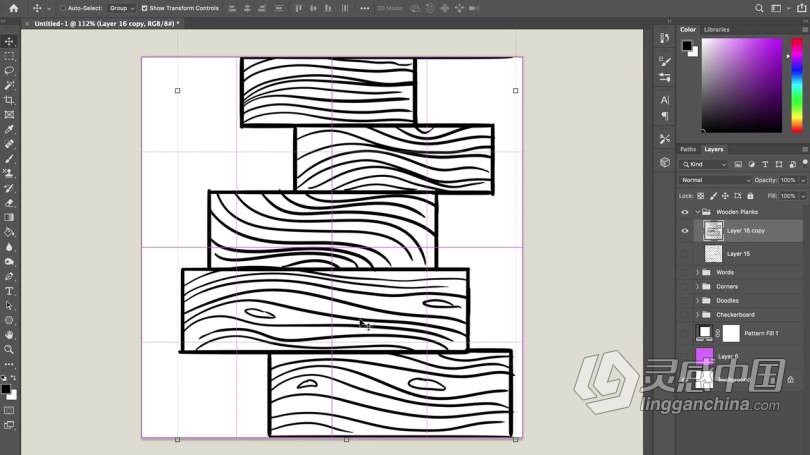Show the Checkerboard group
Viewport: 810px width, 455px height.
pos(685,315)
